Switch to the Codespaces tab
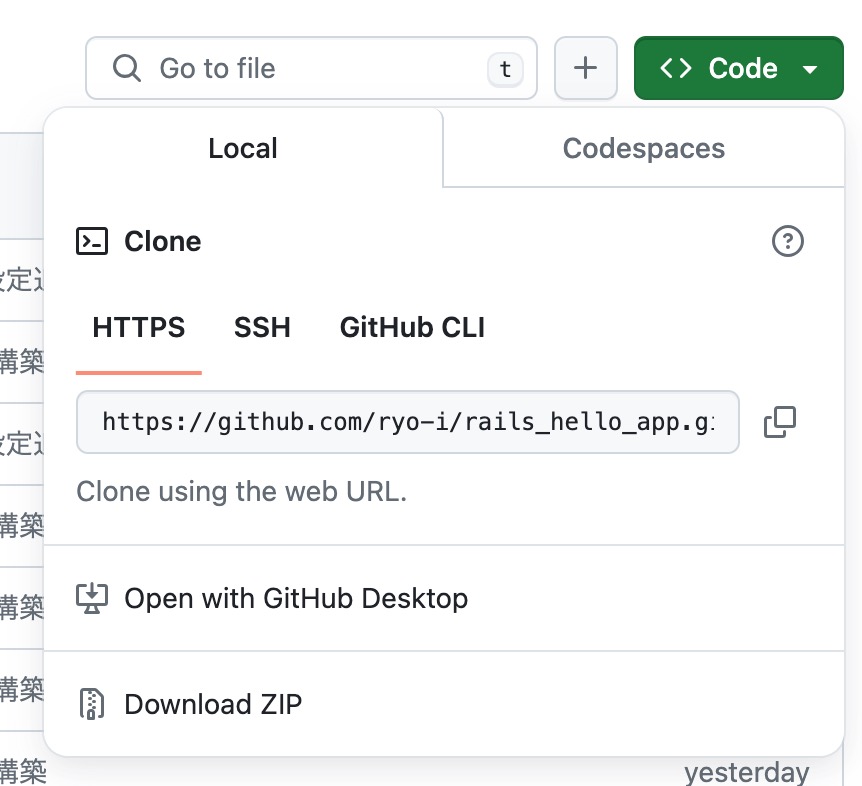The width and height of the screenshot is (862, 786). pyautogui.click(x=643, y=148)
